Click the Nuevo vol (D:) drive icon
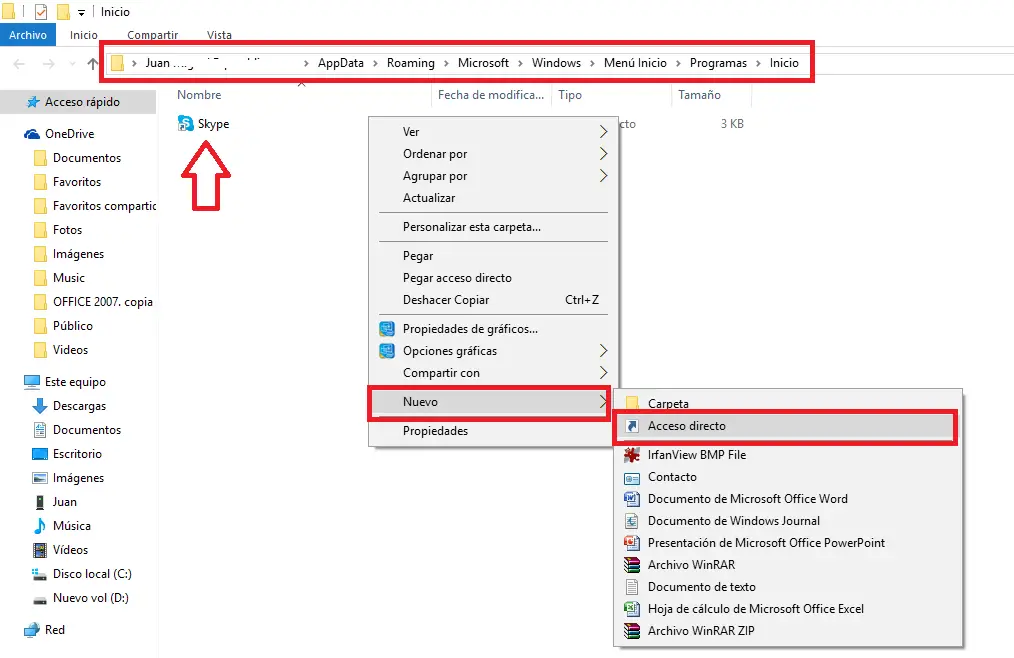The image size is (1014, 658). (x=39, y=598)
